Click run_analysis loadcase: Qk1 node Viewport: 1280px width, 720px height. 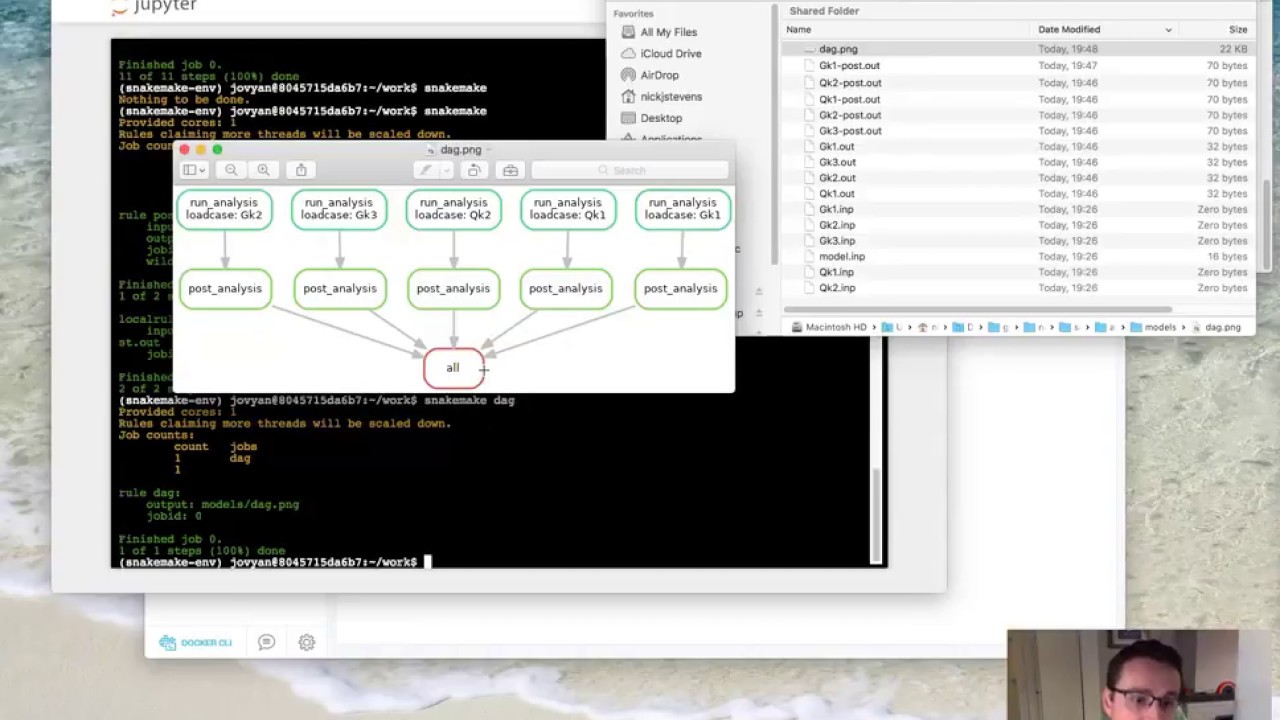coord(568,209)
